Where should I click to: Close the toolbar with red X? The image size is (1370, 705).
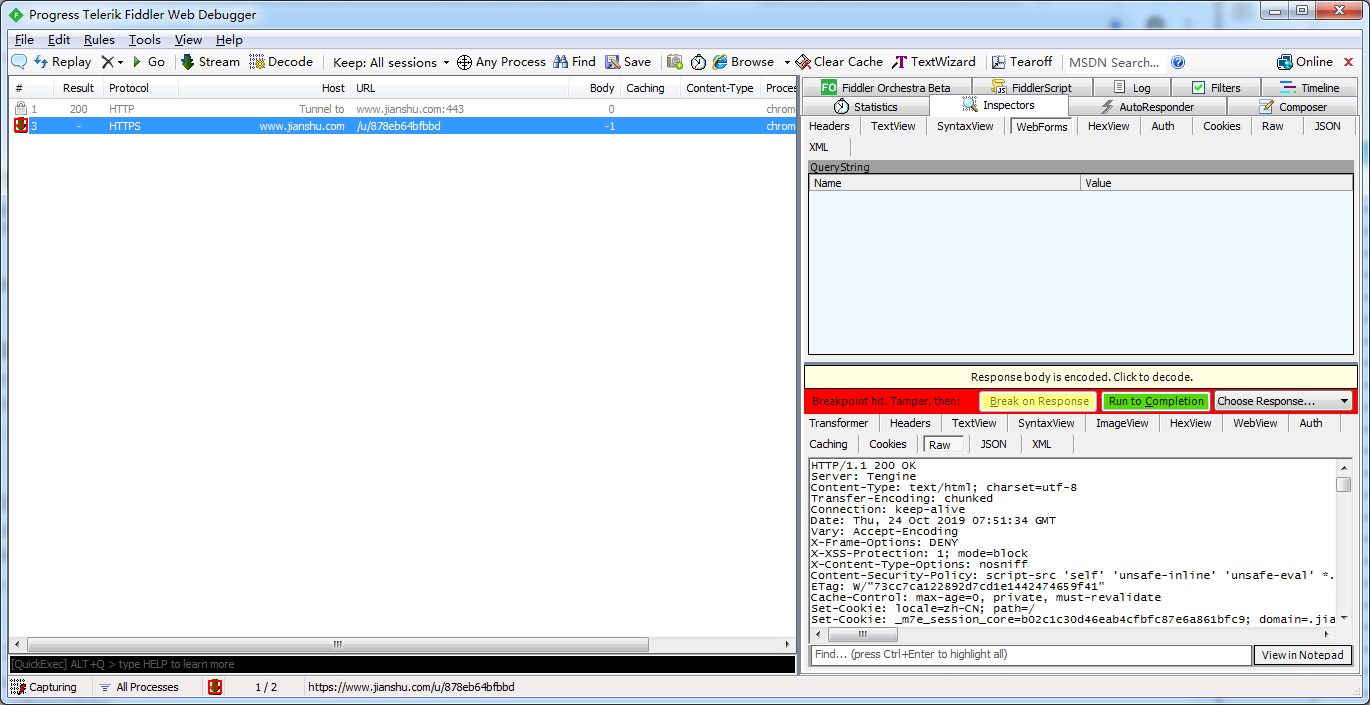pyautogui.click(x=1348, y=62)
